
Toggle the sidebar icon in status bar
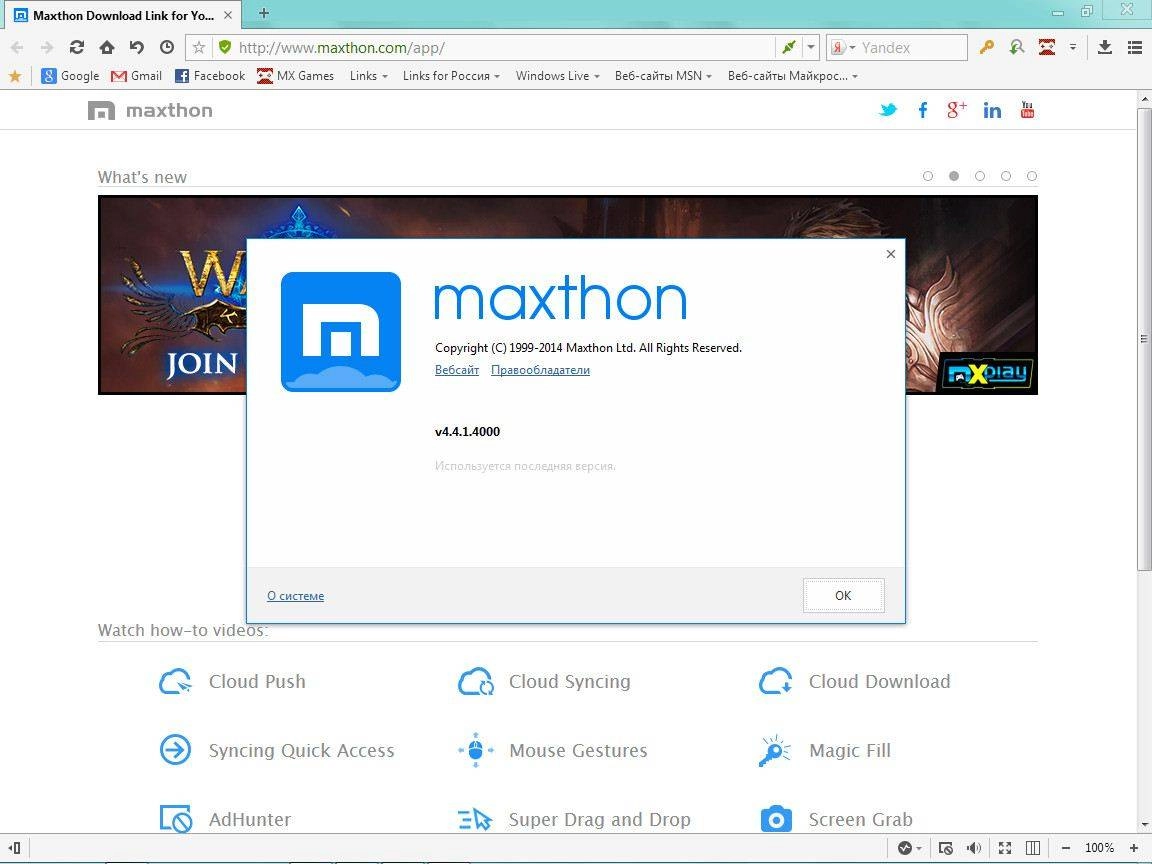[15, 849]
